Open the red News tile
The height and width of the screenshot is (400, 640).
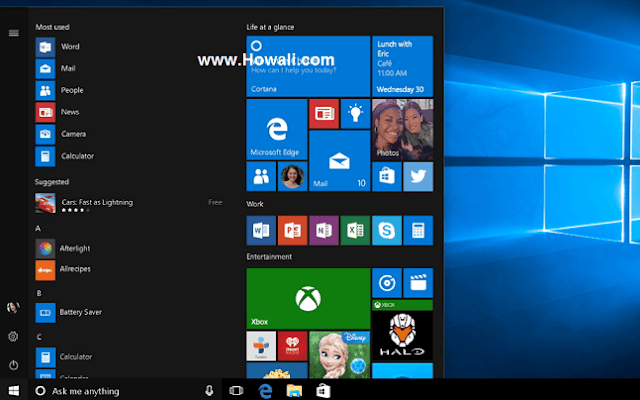pos(324,113)
